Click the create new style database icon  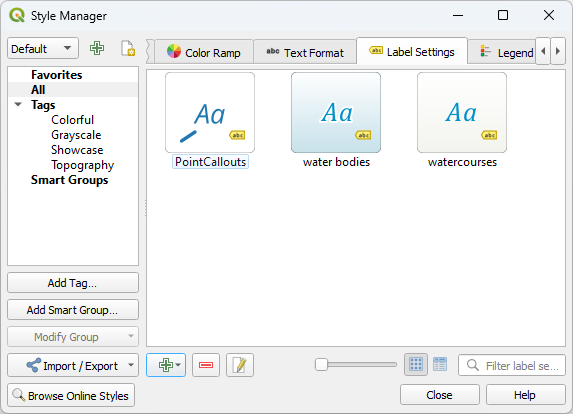click(97, 48)
